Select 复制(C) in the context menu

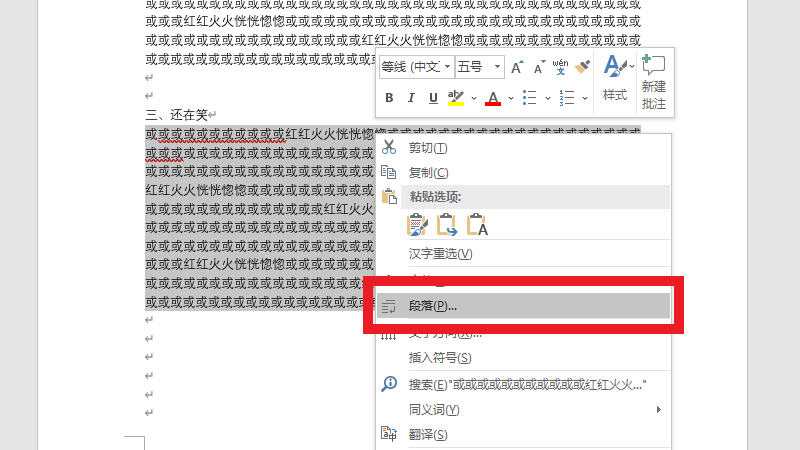428,172
